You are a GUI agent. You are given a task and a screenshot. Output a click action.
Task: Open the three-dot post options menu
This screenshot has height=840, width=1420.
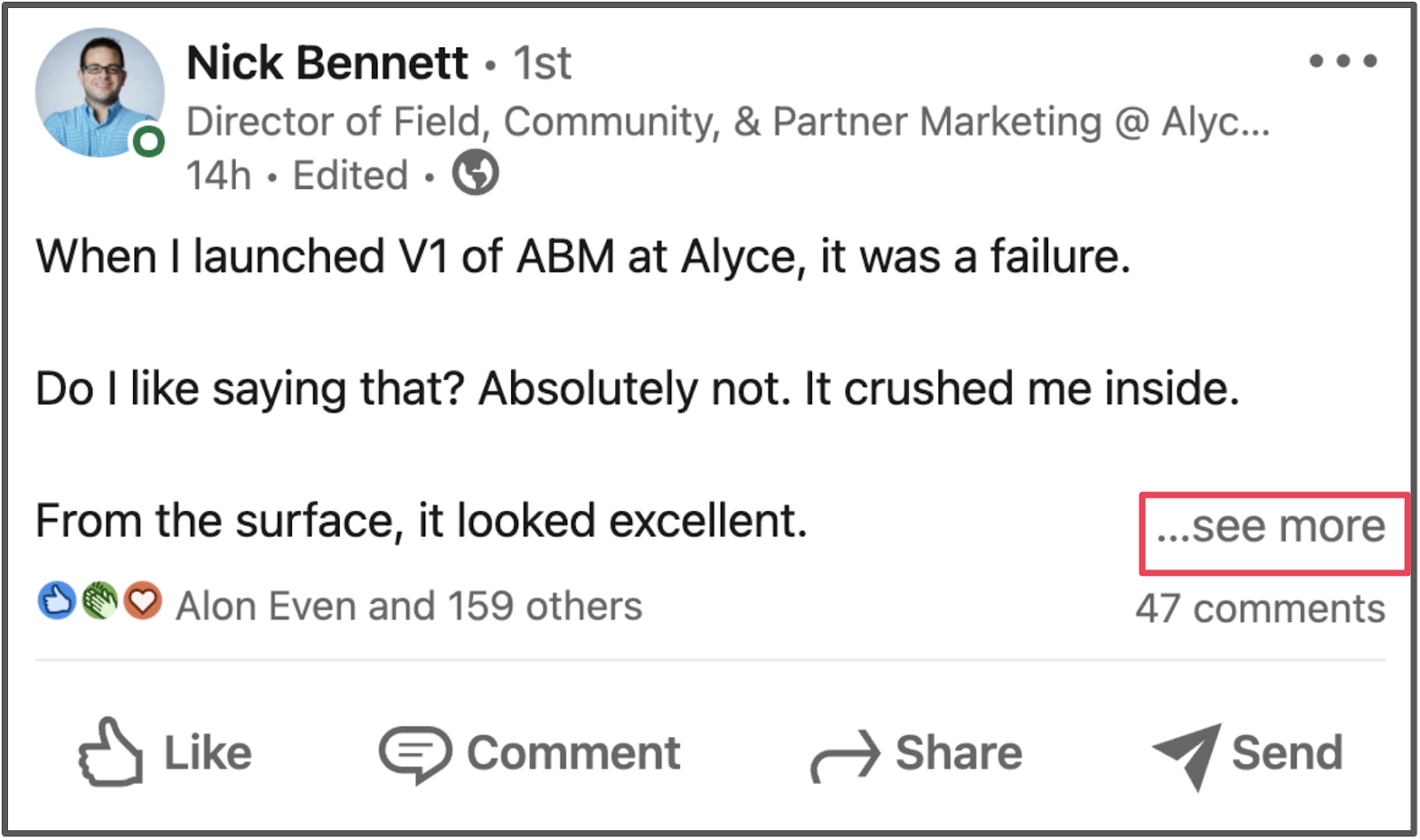1343,61
